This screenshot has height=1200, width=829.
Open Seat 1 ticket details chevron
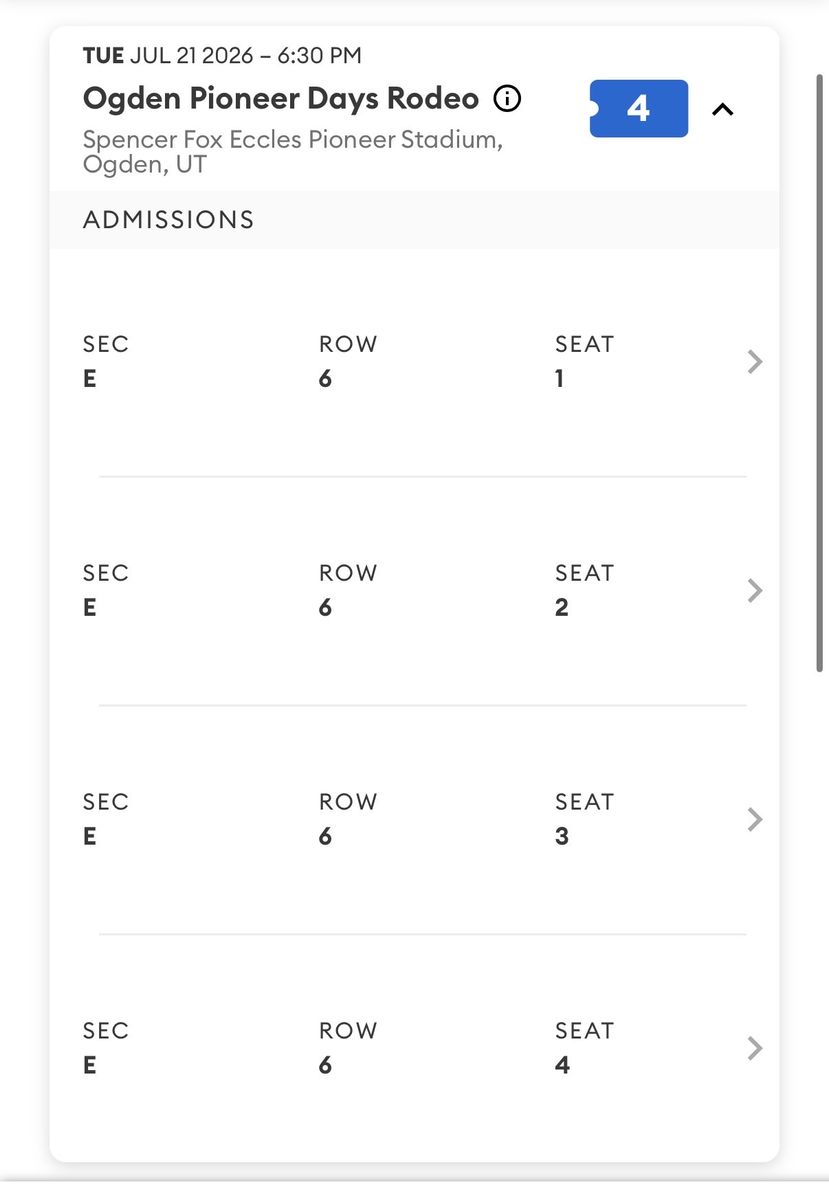(755, 362)
